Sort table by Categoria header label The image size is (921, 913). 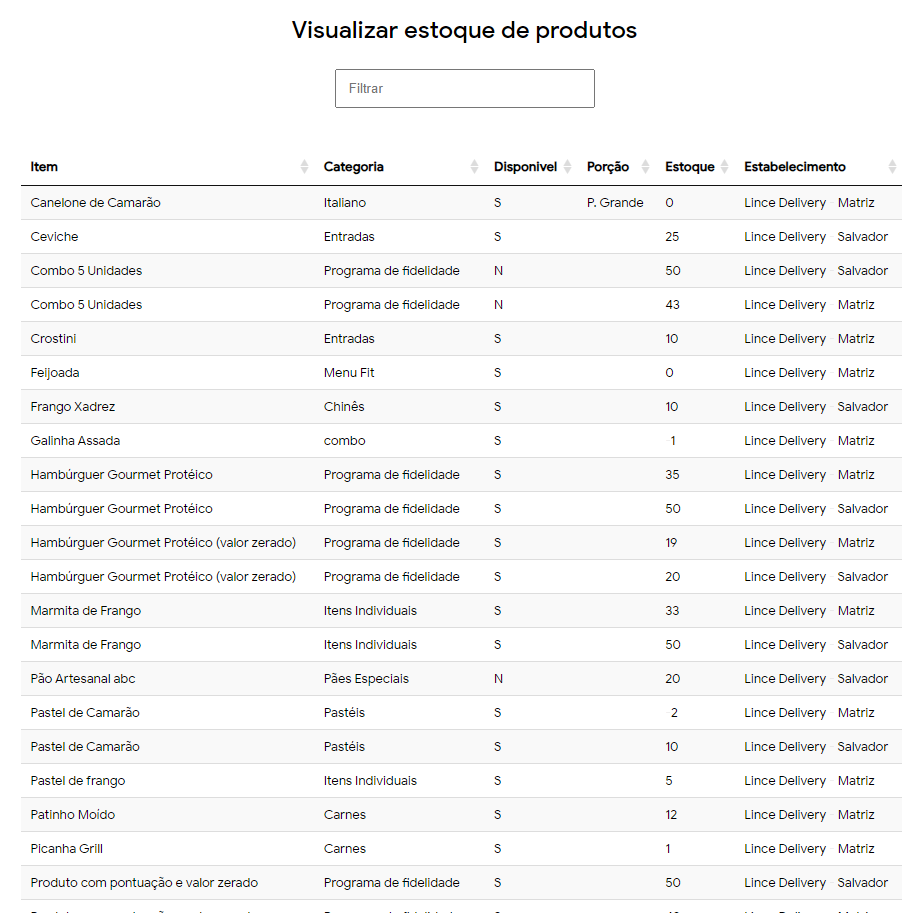[353, 167]
